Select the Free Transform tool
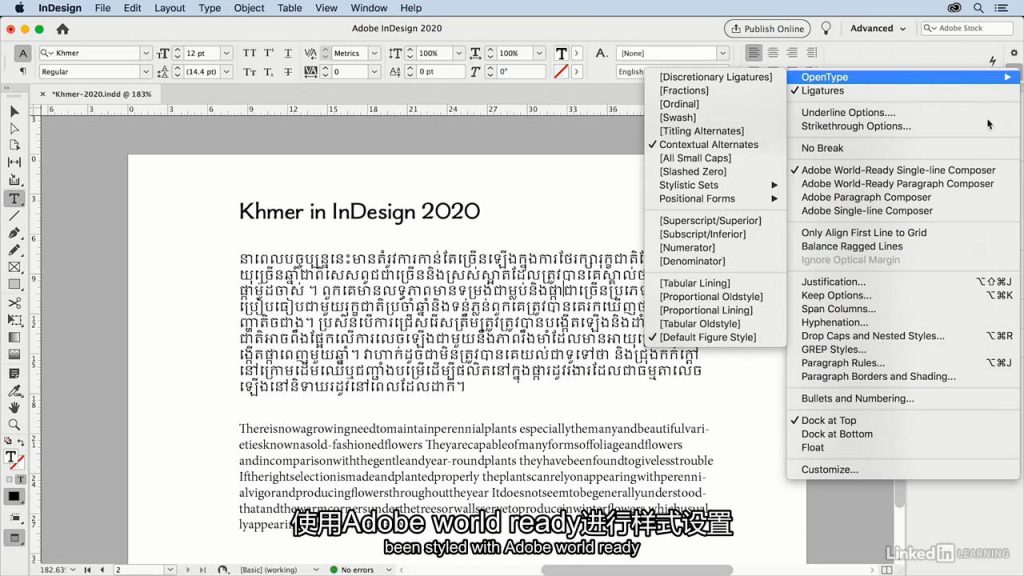1024x576 pixels. pyautogui.click(x=14, y=320)
